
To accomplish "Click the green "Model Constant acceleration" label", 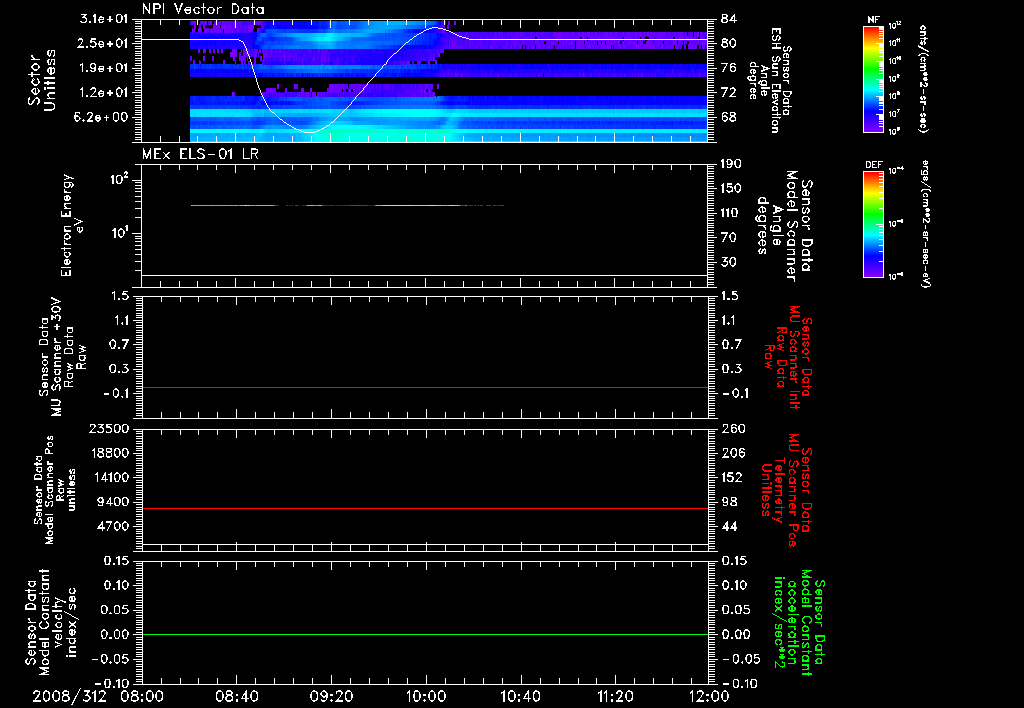I will (799, 623).
